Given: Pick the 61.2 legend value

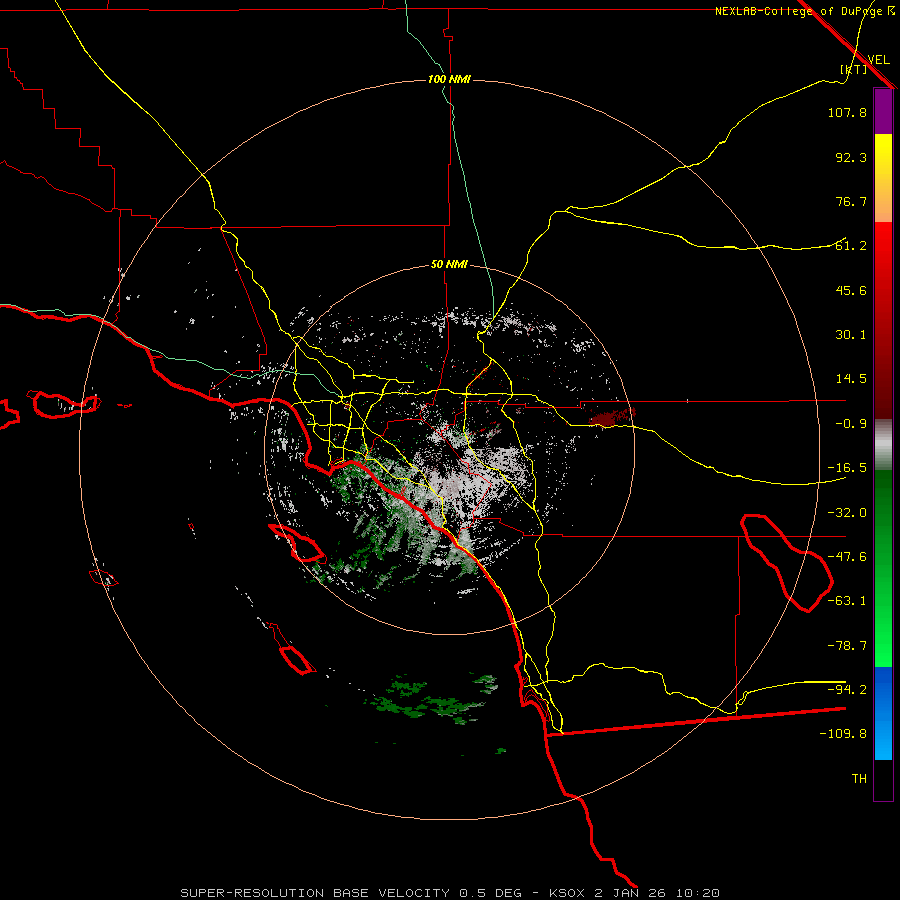Looking at the screenshot, I should [x=851, y=246].
